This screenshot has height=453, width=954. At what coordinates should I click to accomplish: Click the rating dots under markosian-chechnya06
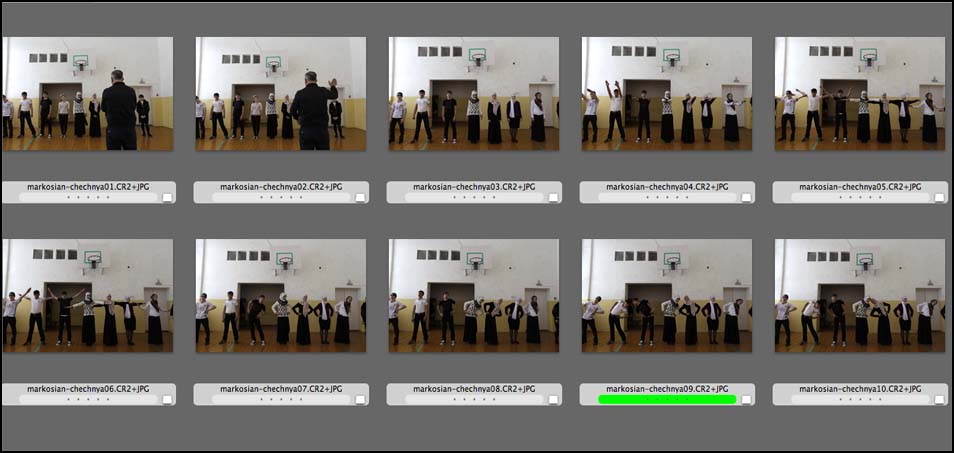click(88, 399)
